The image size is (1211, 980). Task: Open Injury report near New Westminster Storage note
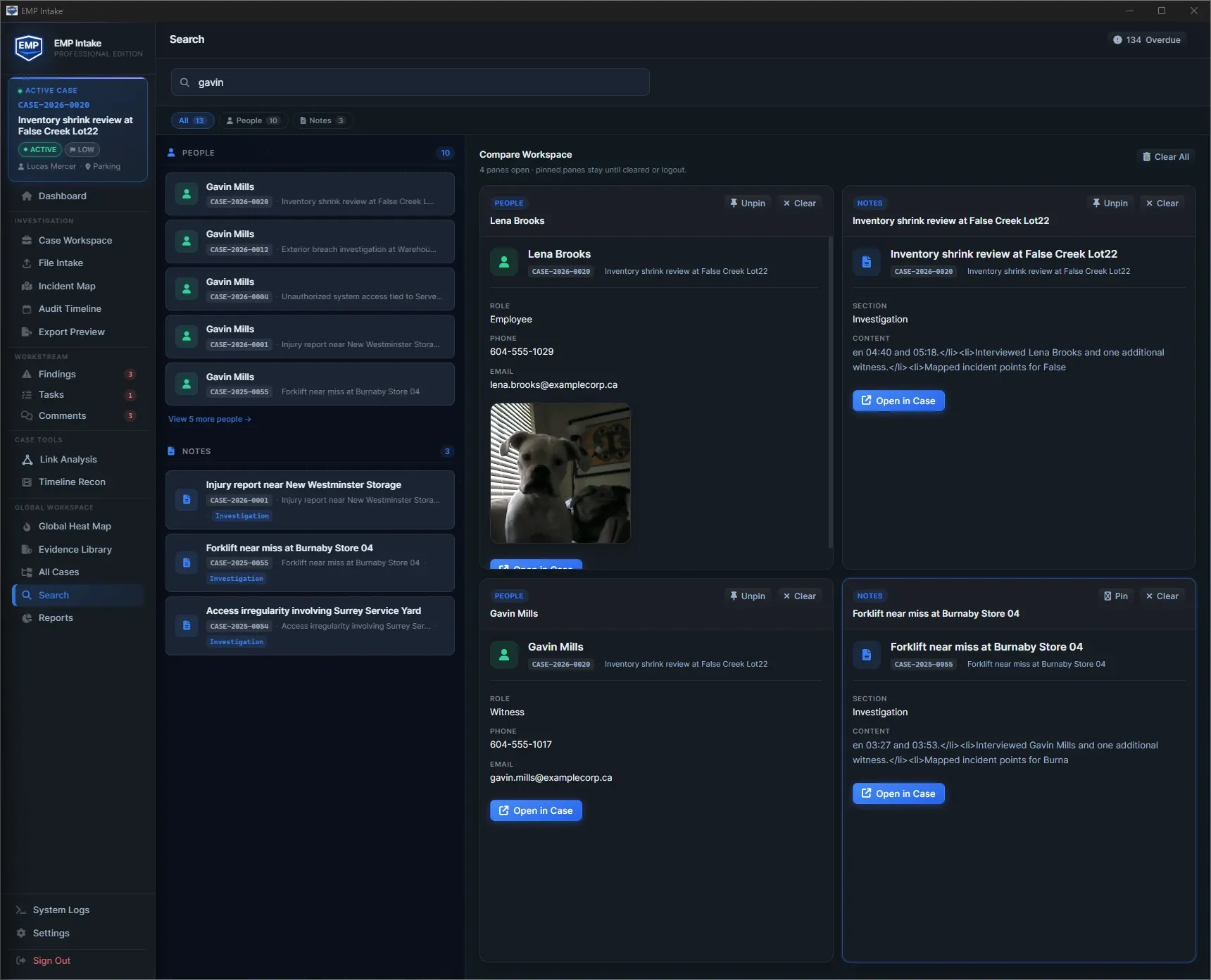click(310, 501)
